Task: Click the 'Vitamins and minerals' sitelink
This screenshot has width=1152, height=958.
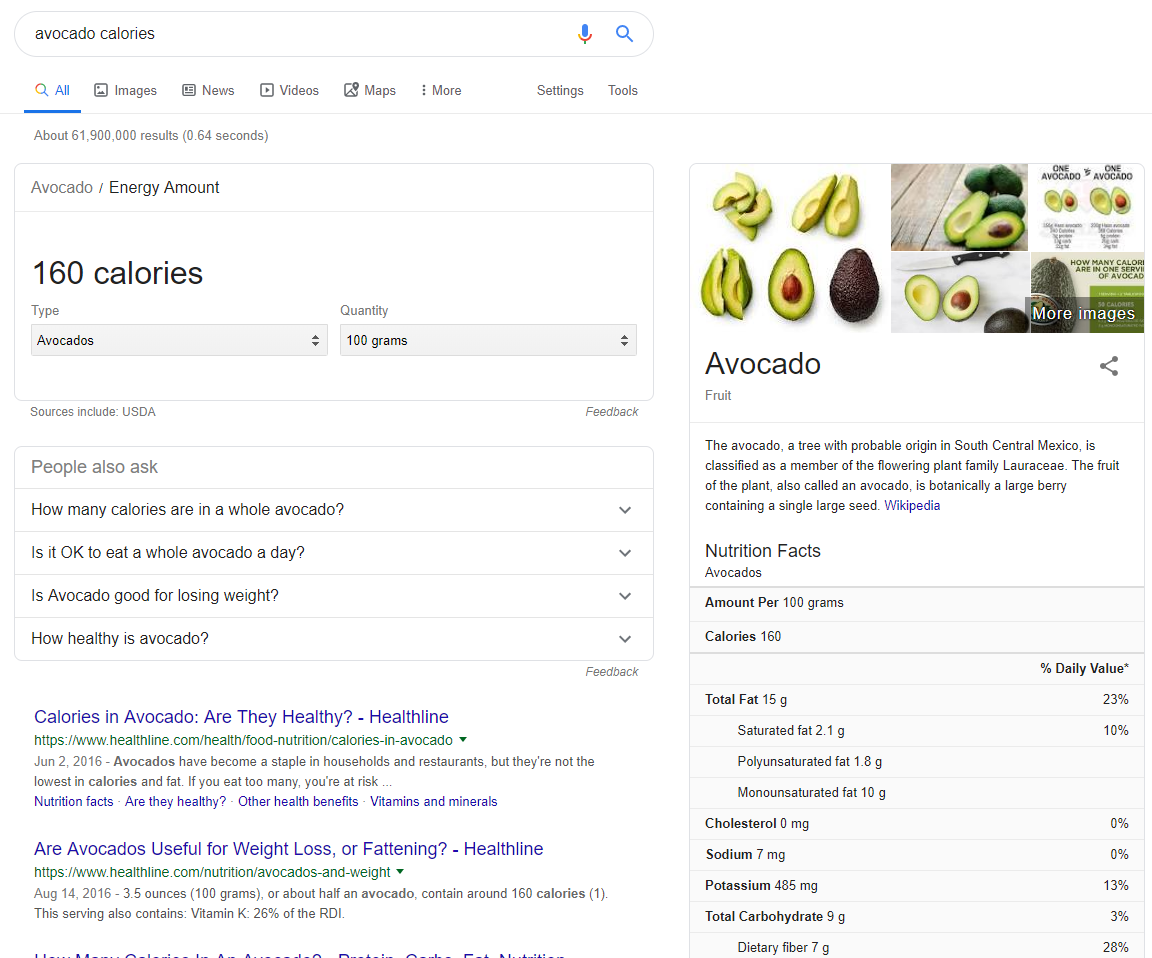Action: [x=433, y=802]
